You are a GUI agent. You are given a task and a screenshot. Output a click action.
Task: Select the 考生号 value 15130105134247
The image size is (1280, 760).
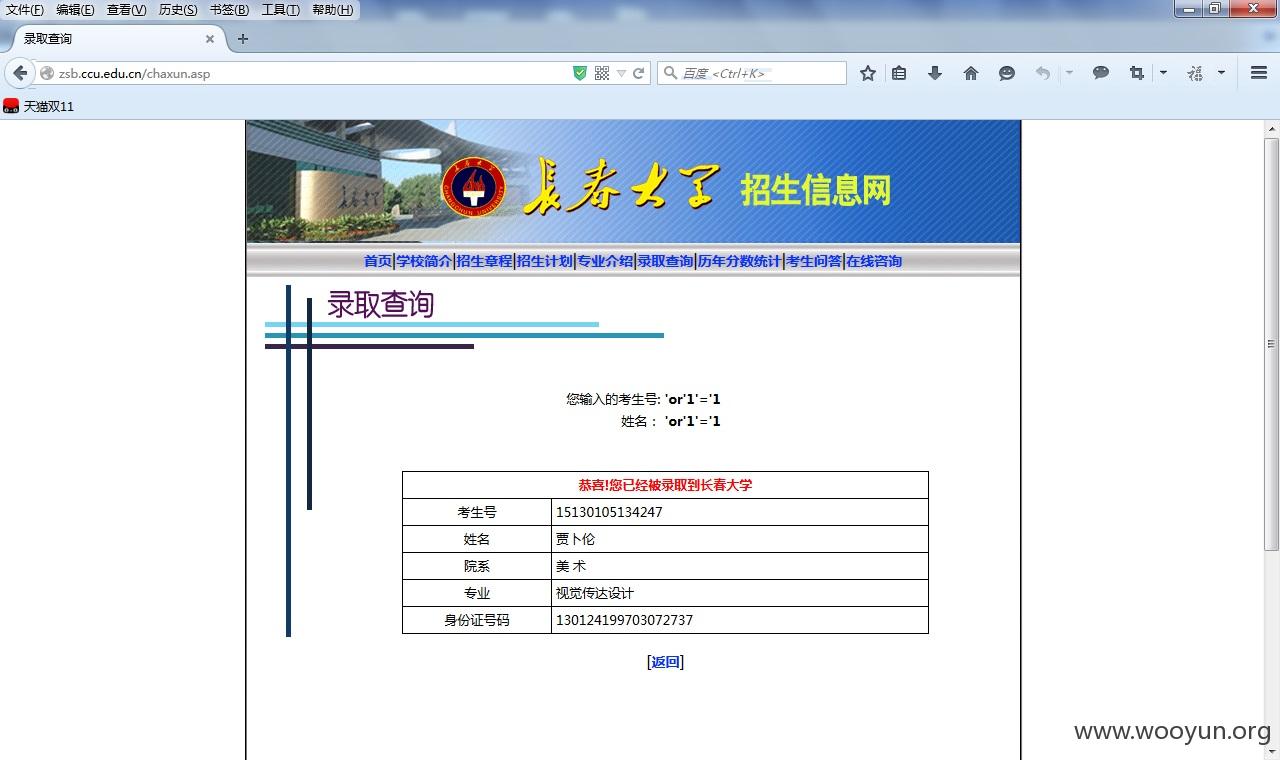[x=609, y=512]
